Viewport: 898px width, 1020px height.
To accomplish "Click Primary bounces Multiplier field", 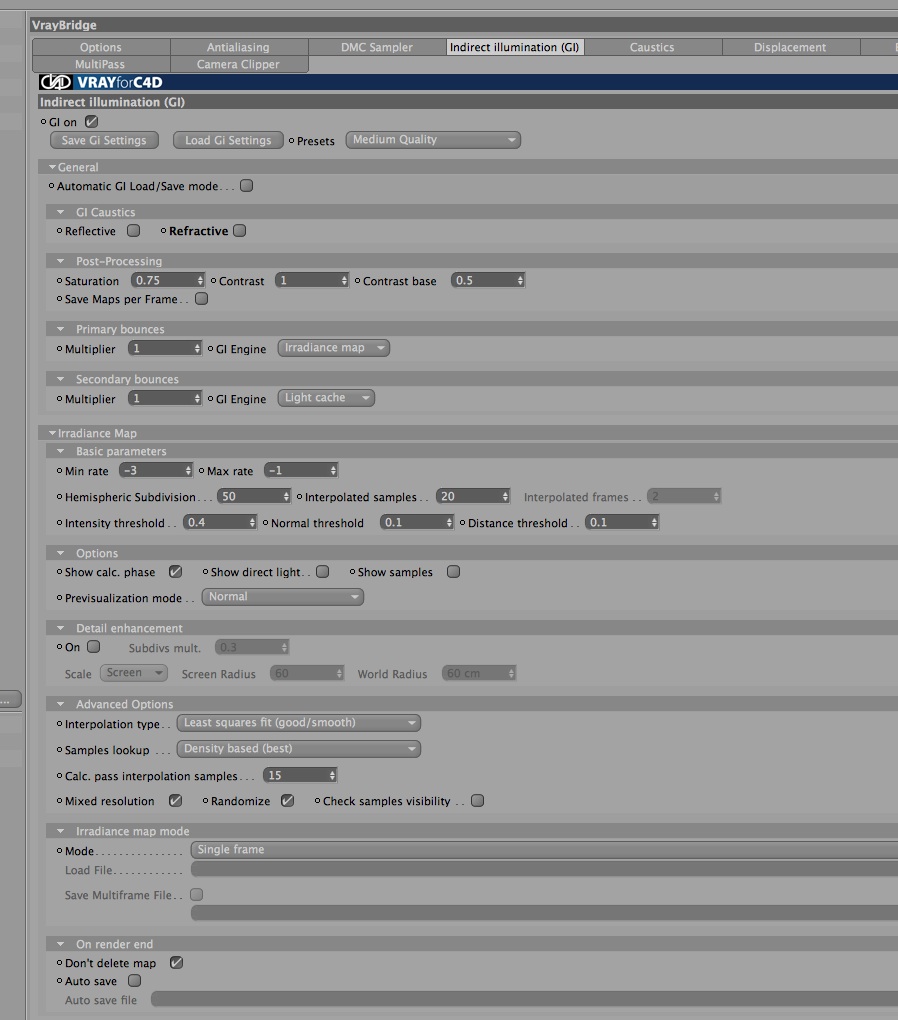I will (x=161, y=348).
